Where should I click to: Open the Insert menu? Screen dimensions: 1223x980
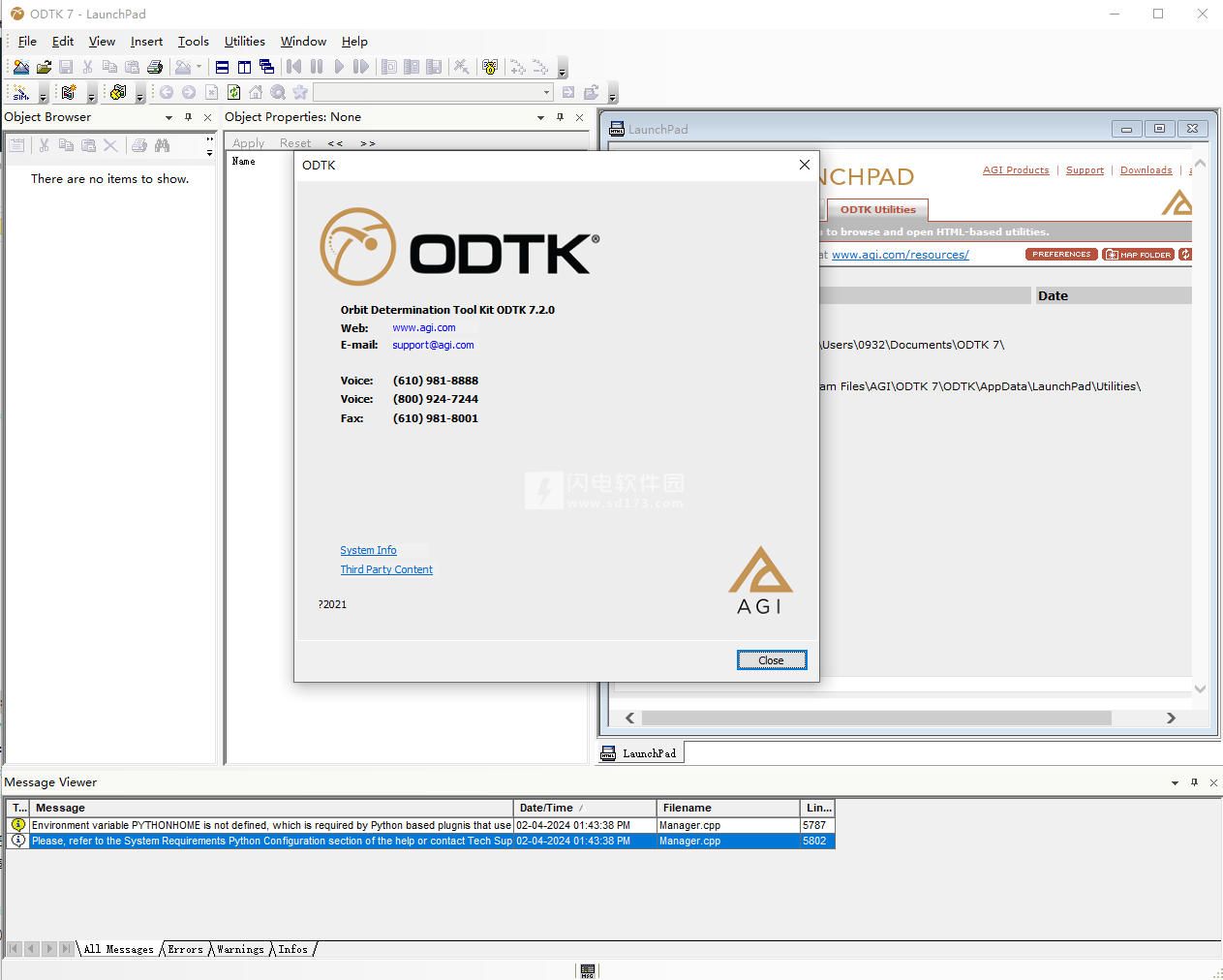point(146,42)
